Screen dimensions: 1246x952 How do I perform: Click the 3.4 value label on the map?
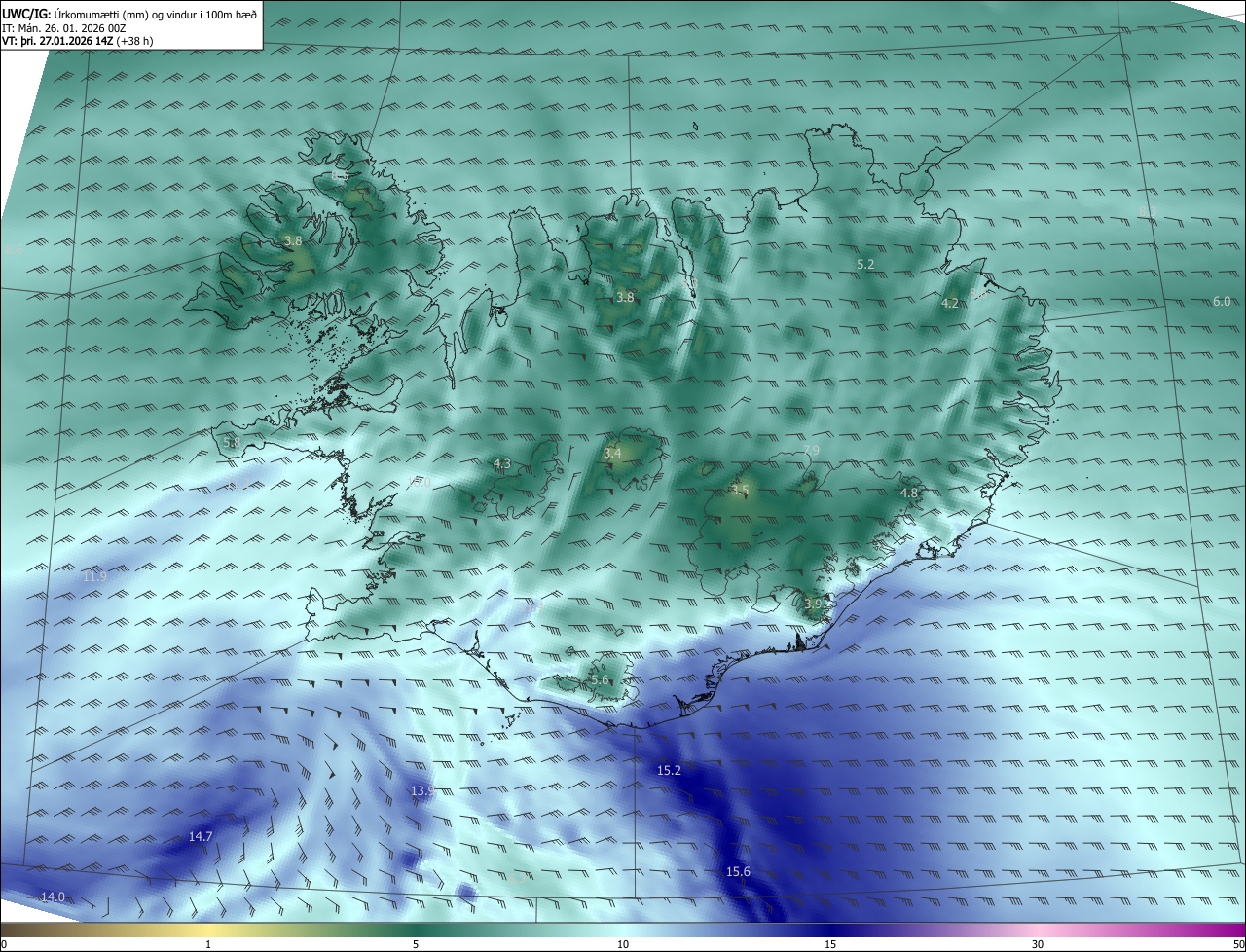pos(612,454)
